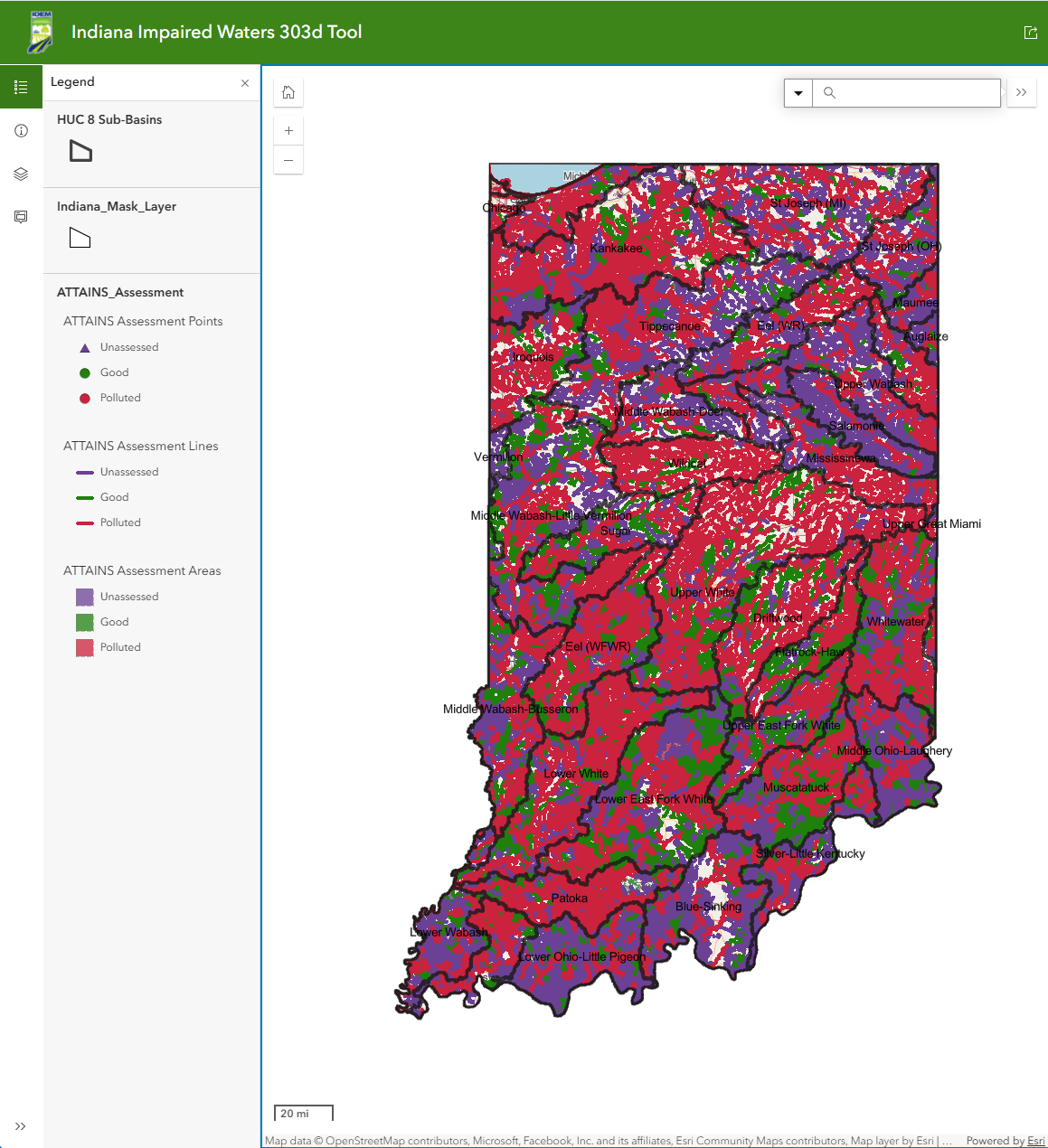The height and width of the screenshot is (1148, 1048).
Task: Click the IDEM logo in header
Action: coord(41,33)
